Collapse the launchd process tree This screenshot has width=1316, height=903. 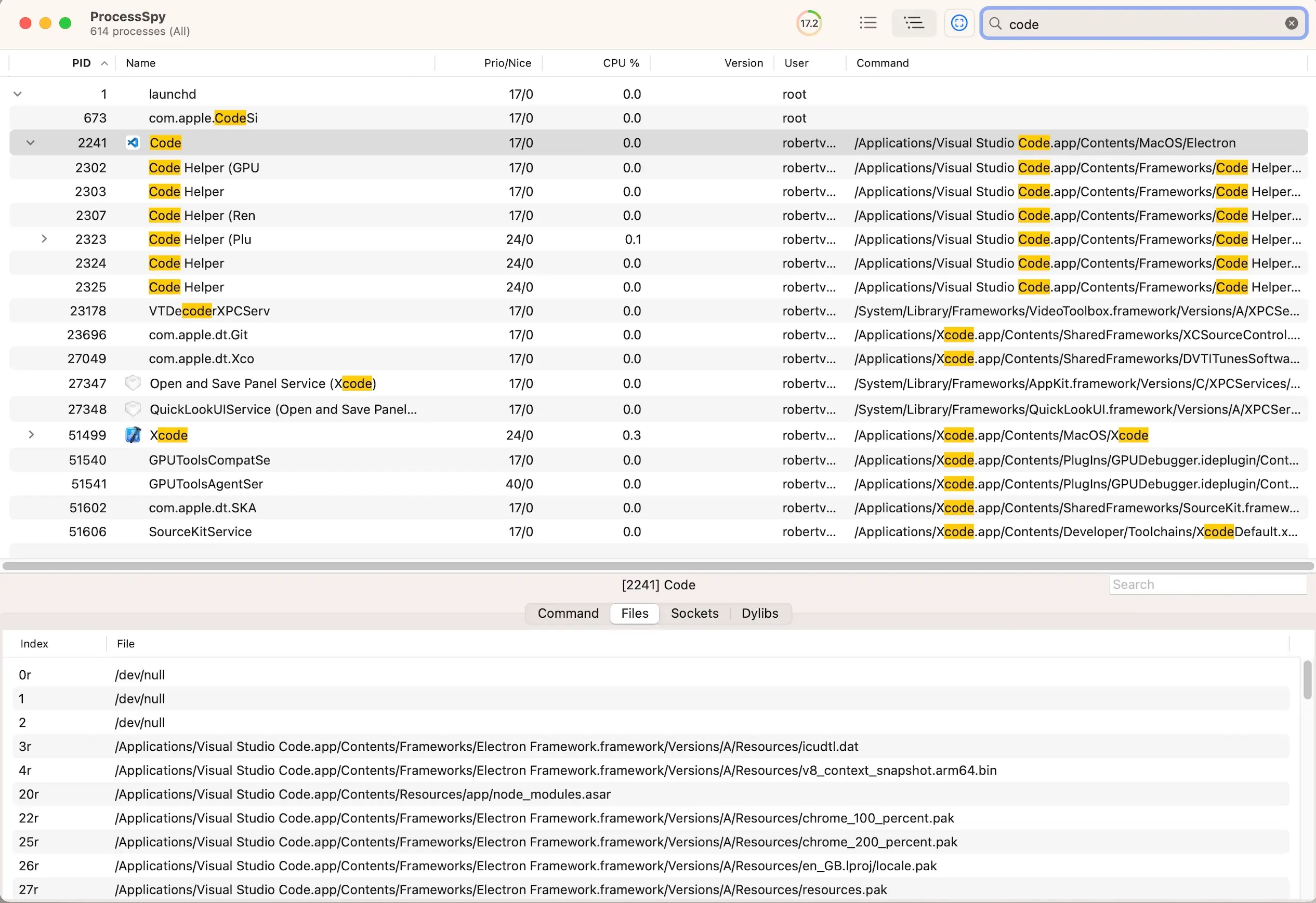pos(18,94)
